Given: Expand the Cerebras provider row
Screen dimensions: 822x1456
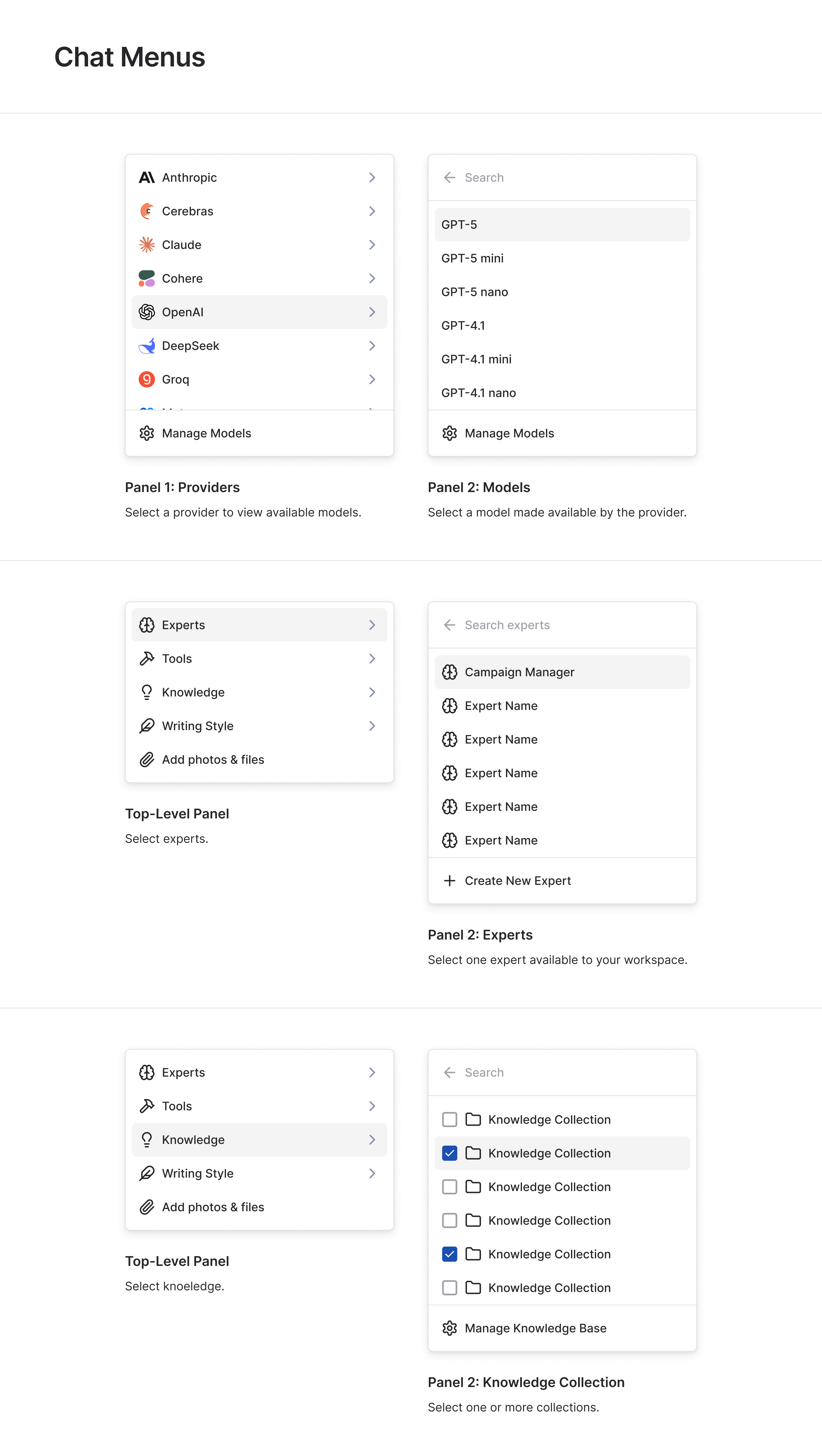Looking at the screenshot, I should point(372,211).
